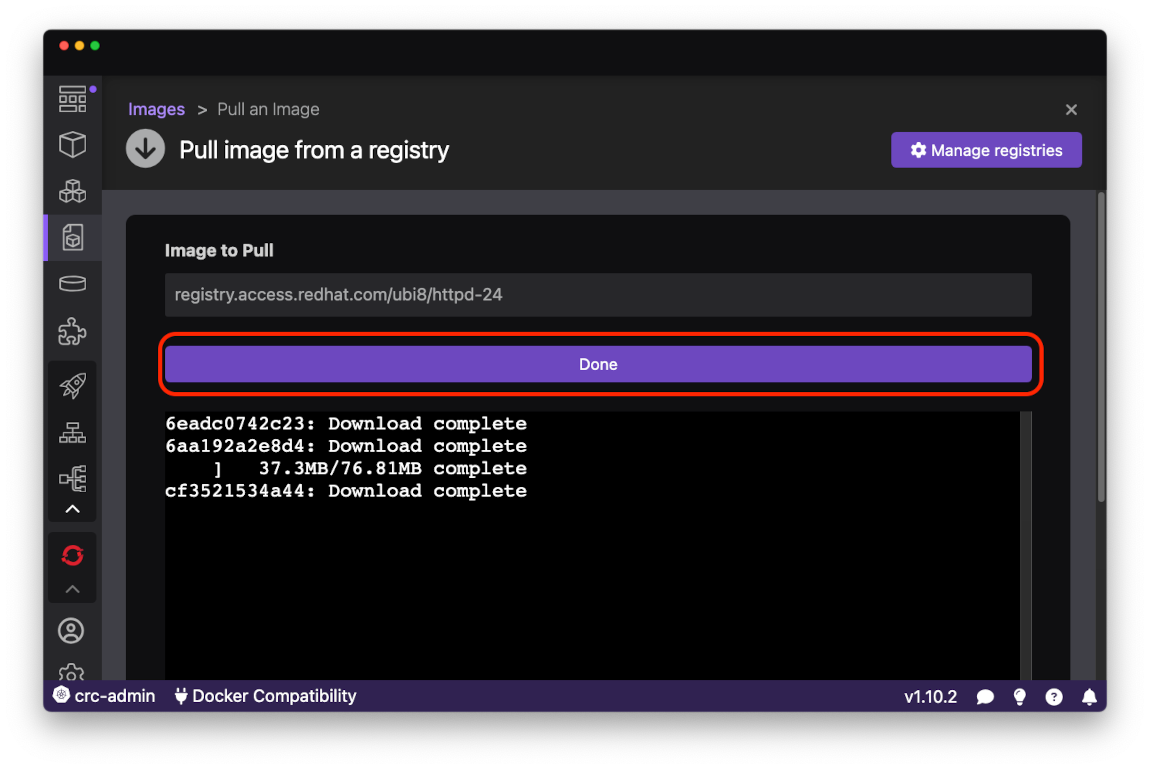Click the org-chart hierarchy icon below the rocket
This screenshot has width=1150, height=769.
click(x=73, y=433)
